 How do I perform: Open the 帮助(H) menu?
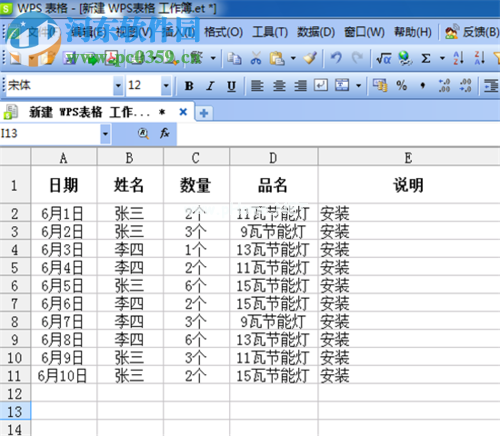[x=413, y=32]
